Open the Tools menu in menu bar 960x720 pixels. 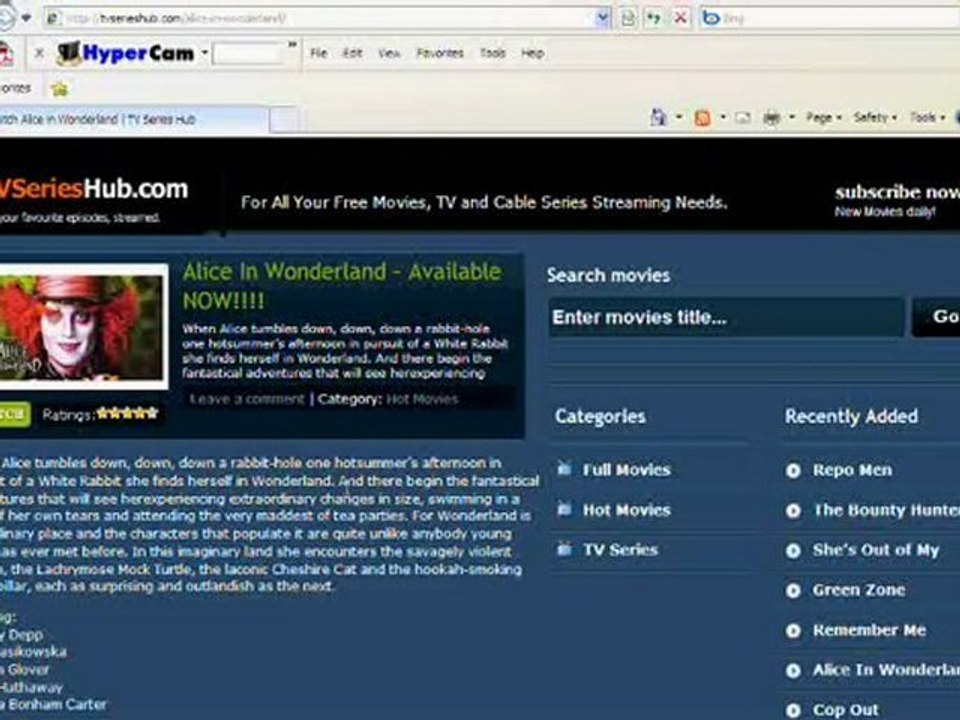tap(492, 53)
